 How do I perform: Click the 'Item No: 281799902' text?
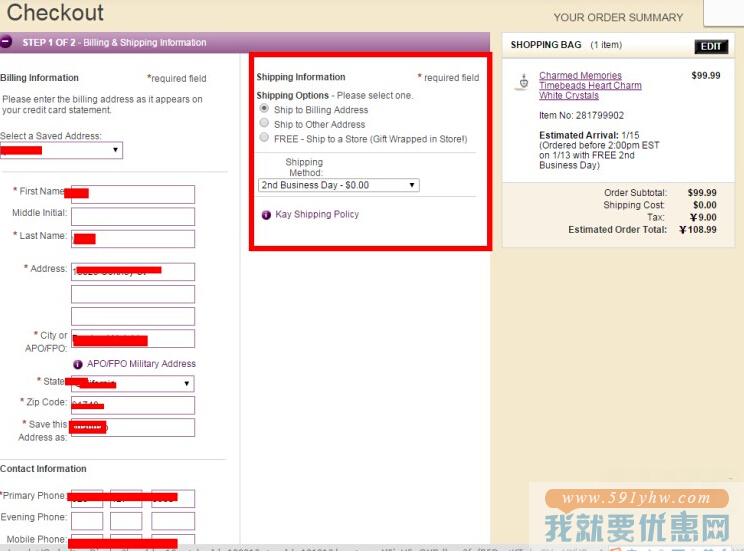pos(581,115)
